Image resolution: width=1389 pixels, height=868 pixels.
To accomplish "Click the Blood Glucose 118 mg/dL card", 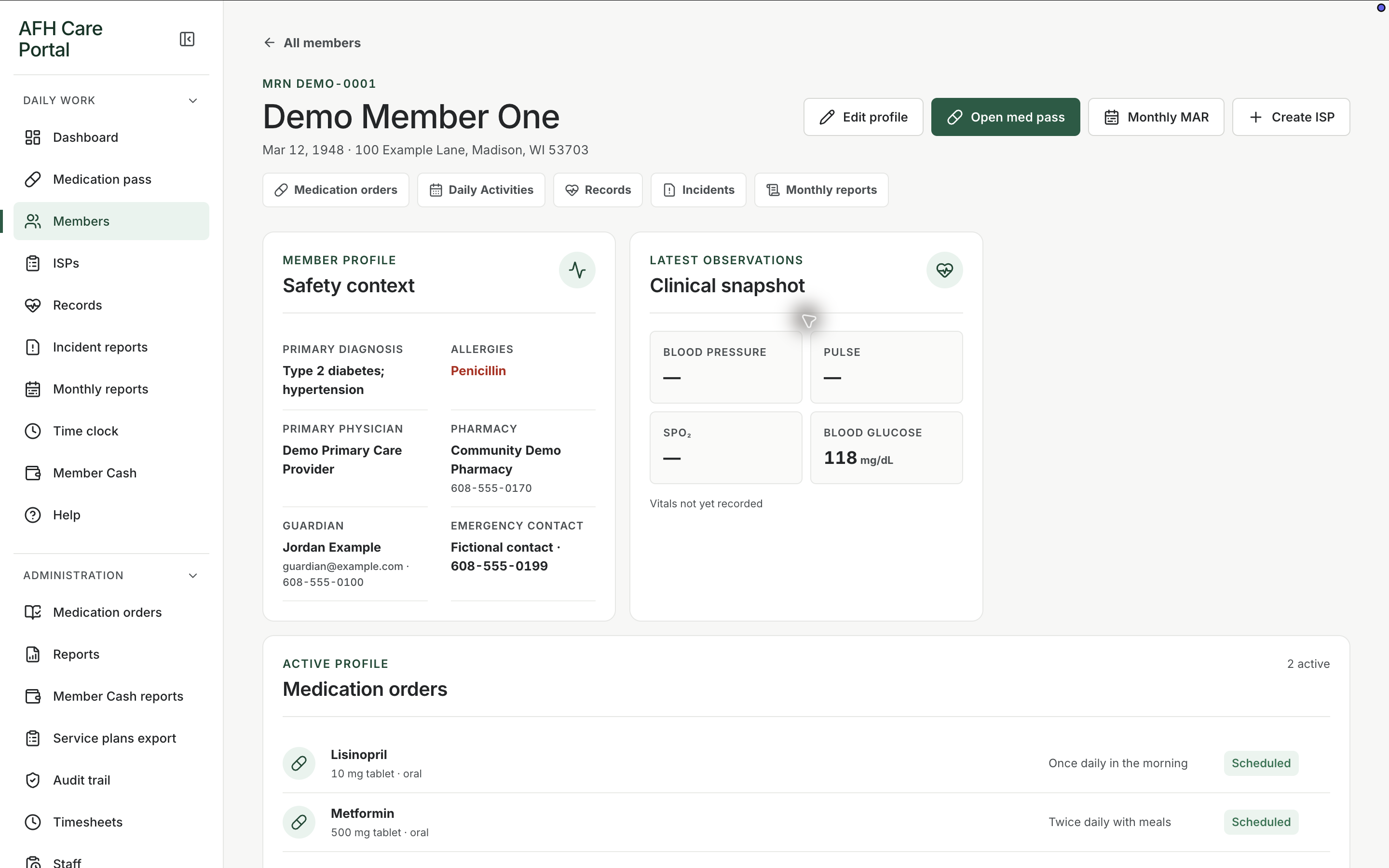I will (x=886, y=447).
